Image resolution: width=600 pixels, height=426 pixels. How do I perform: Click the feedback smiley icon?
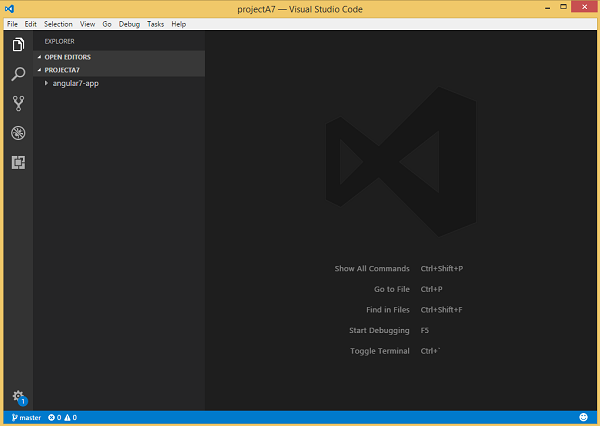[x=583, y=417]
